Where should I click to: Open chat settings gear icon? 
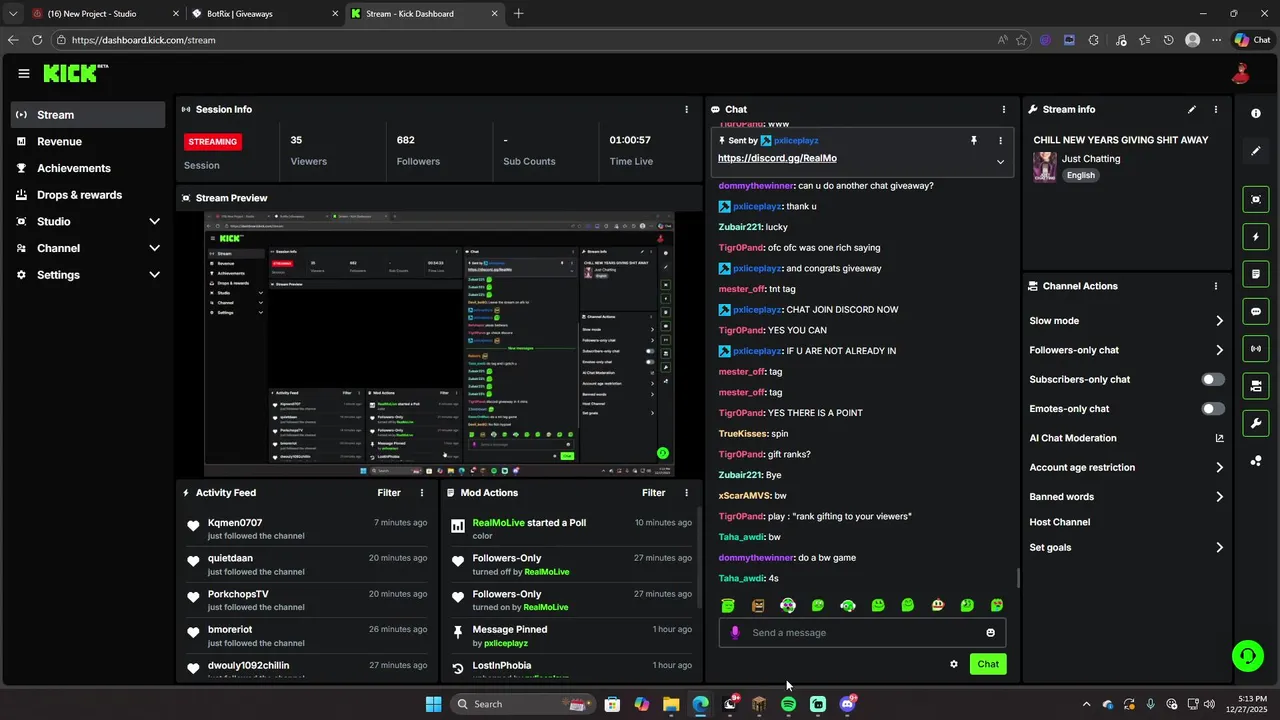pyautogui.click(x=954, y=664)
